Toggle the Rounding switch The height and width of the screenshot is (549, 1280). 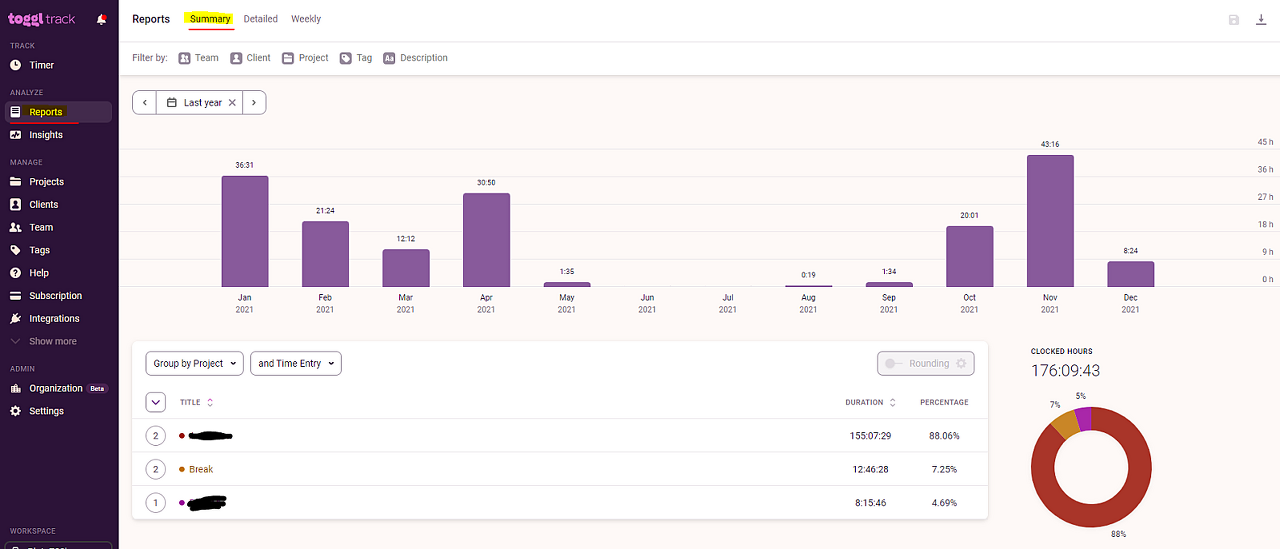[895, 363]
